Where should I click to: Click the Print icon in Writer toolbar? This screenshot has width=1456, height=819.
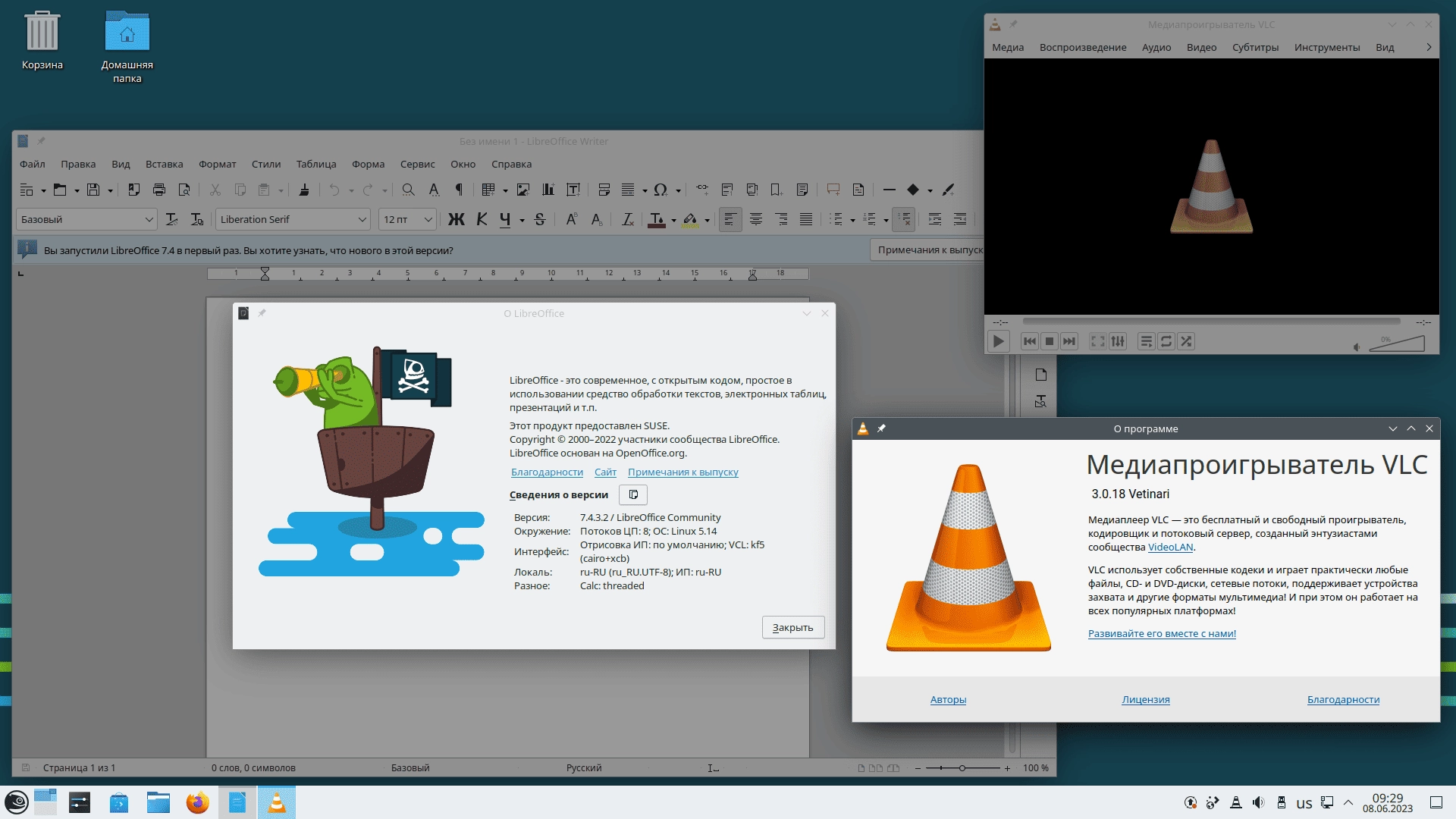click(158, 190)
